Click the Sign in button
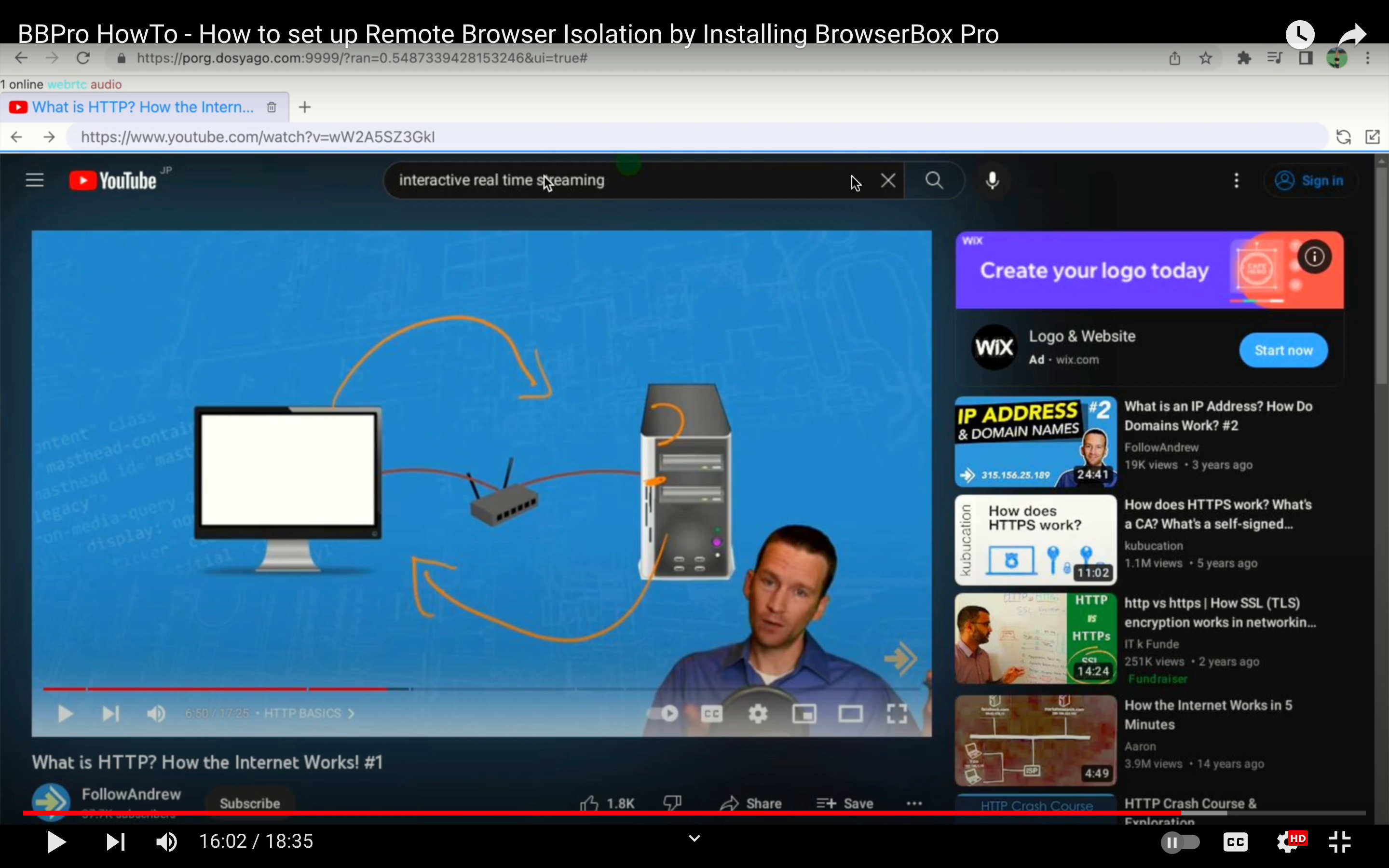 click(x=1310, y=181)
